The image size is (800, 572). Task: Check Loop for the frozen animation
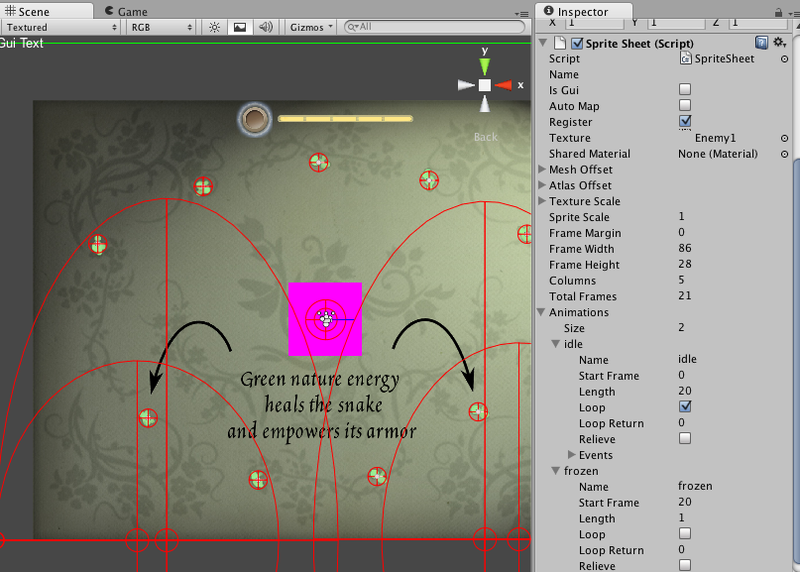[685, 534]
